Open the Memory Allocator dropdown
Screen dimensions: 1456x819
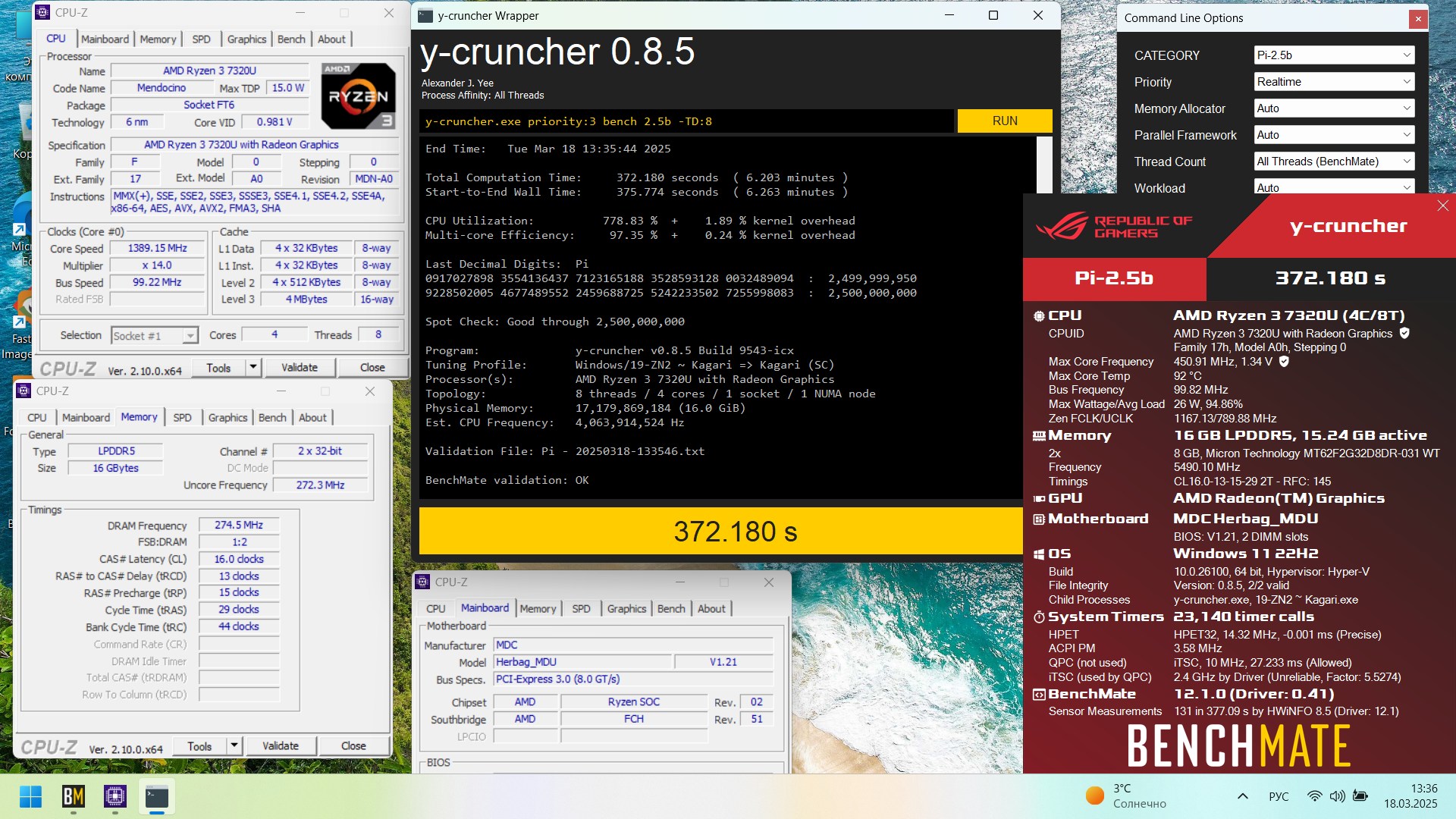point(1334,108)
